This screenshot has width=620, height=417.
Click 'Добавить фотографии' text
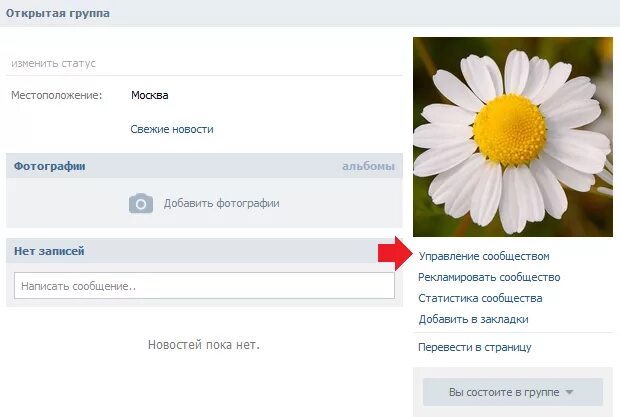pyautogui.click(x=221, y=203)
